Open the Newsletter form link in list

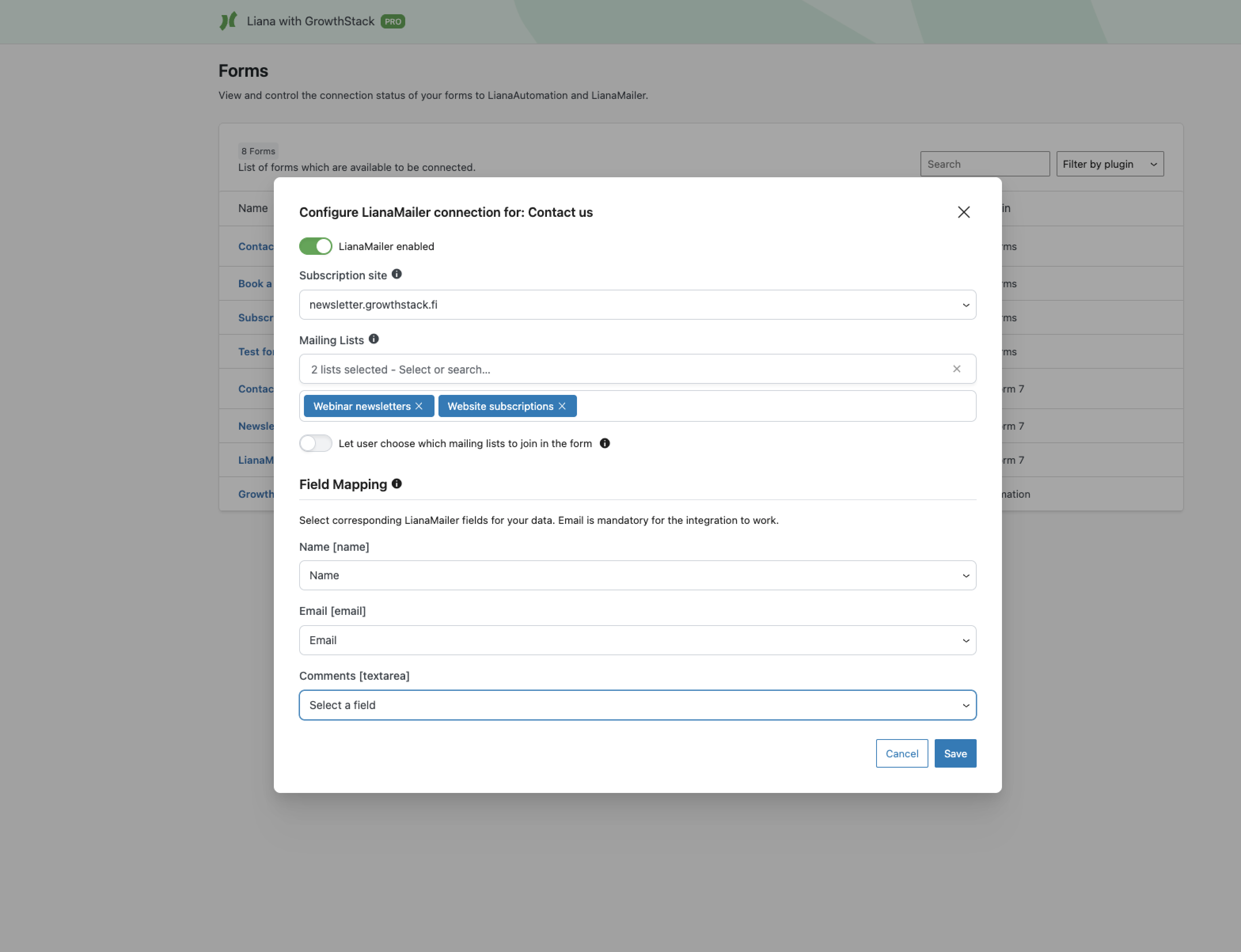(x=256, y=426)
